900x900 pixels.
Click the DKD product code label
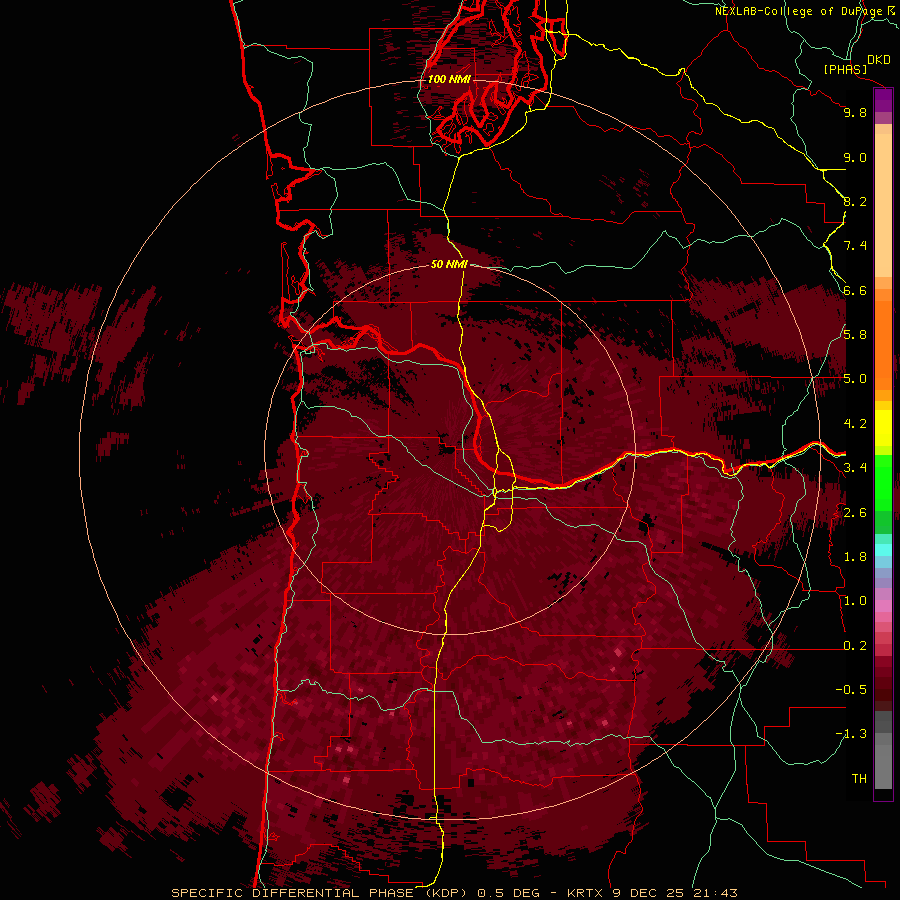(879, 60)
